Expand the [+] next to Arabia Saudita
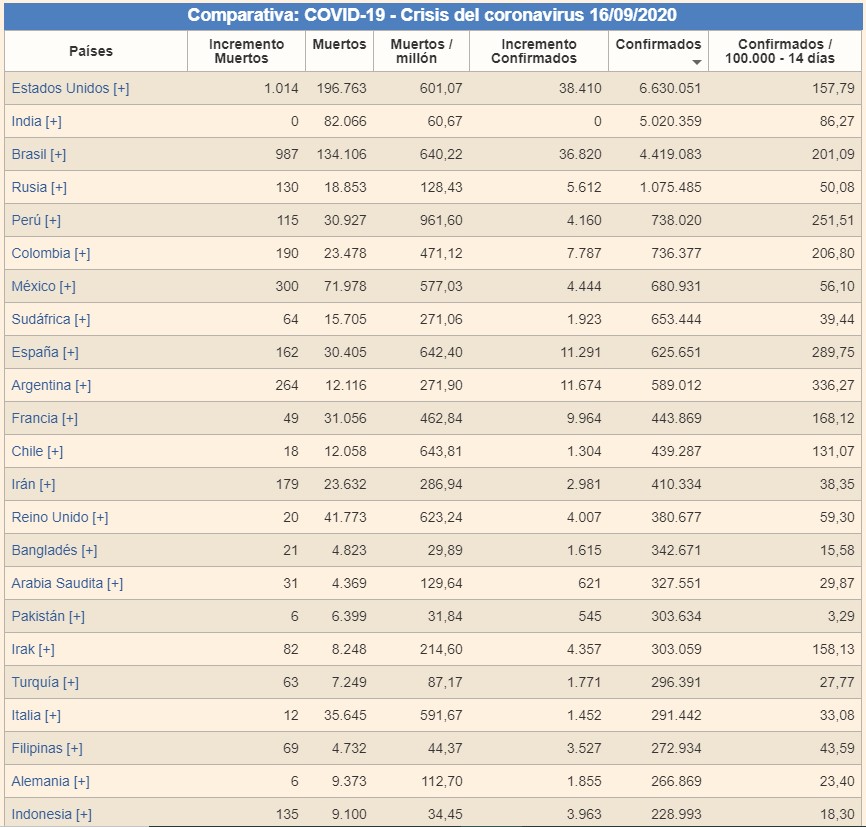 point(115,583)
